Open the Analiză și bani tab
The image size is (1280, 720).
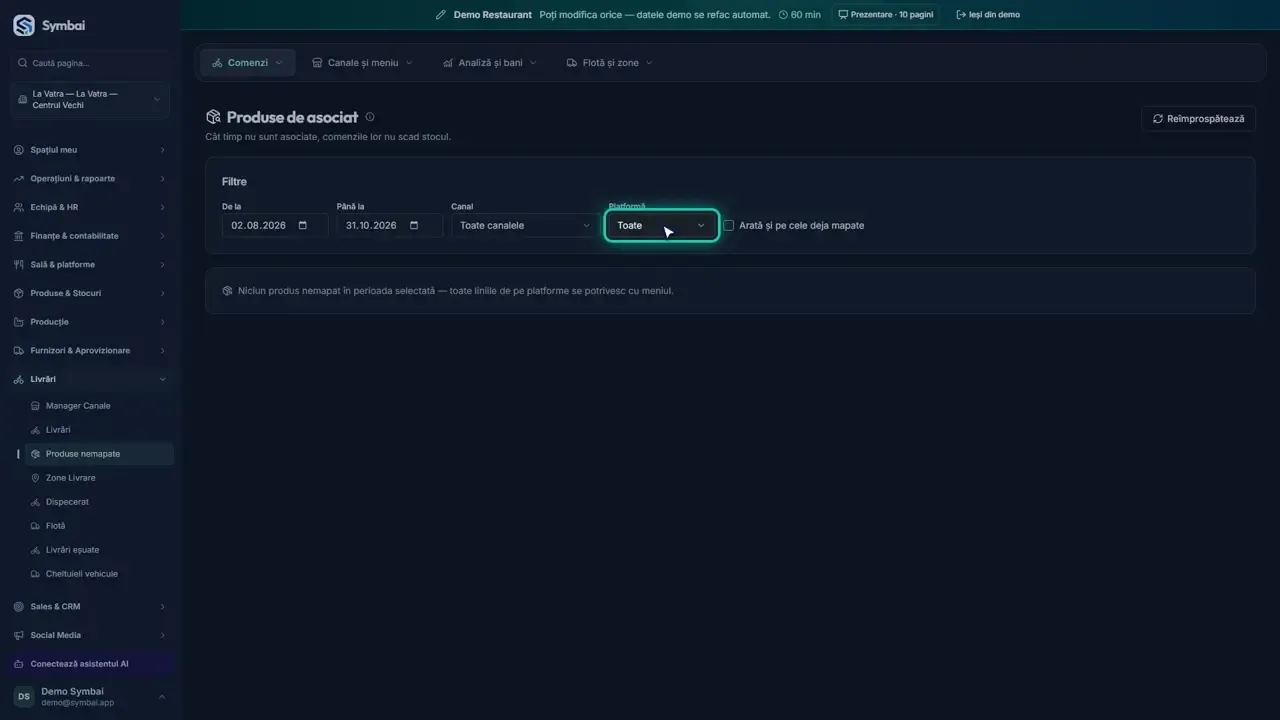click(x=490, y=63)
